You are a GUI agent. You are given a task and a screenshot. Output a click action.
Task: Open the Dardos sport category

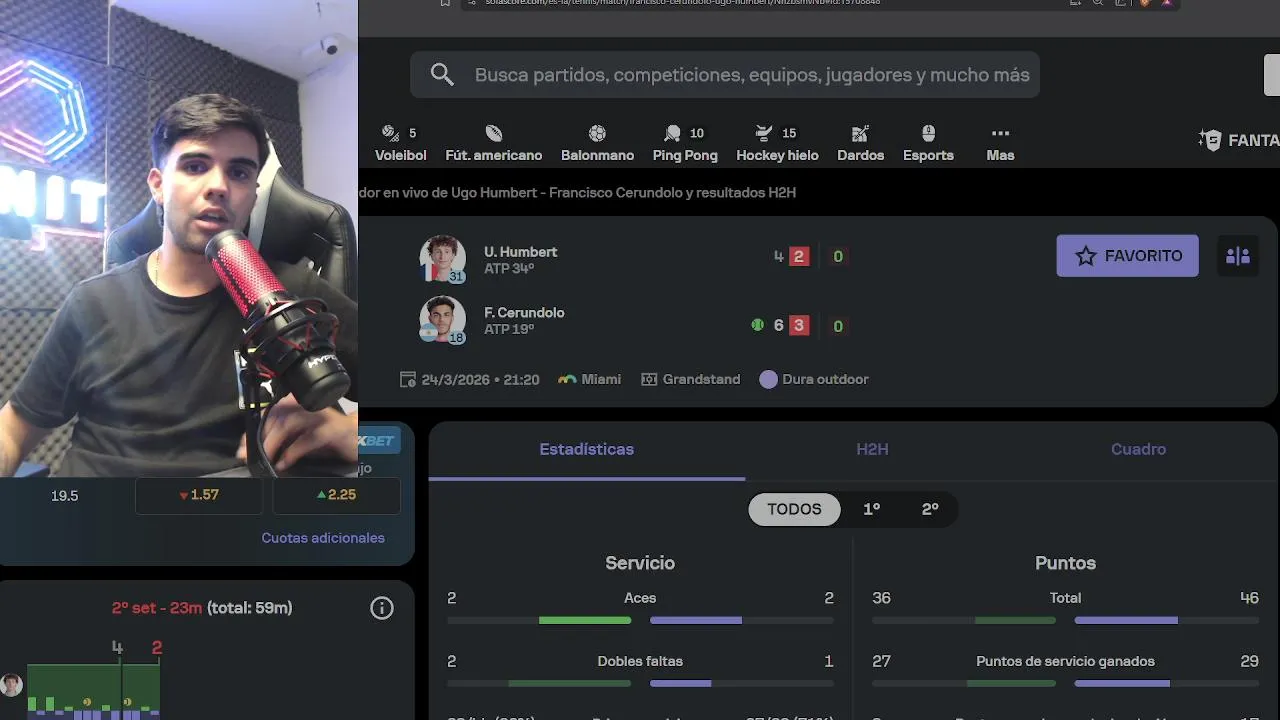(x=860, y=144)
